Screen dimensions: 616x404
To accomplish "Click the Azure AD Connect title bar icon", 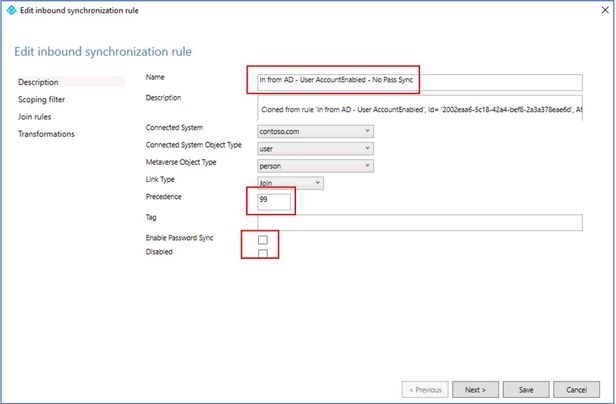I will coord(11,10).
